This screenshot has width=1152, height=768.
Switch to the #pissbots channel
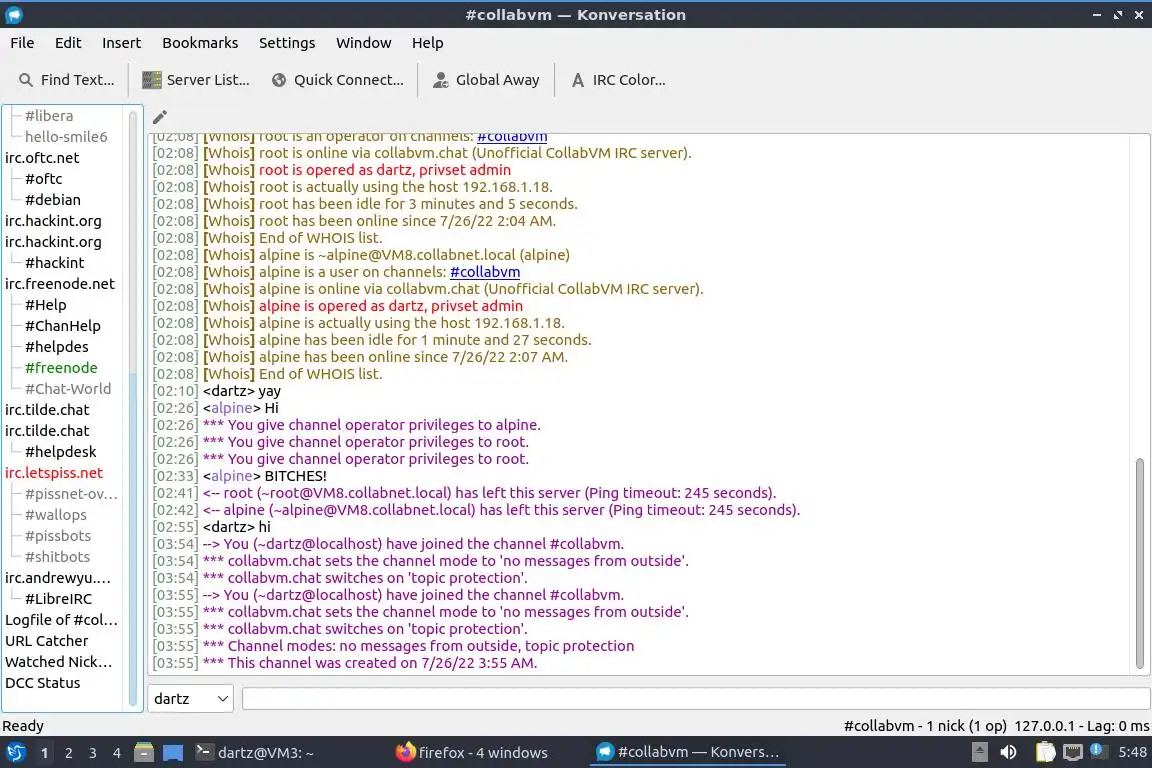57,536
